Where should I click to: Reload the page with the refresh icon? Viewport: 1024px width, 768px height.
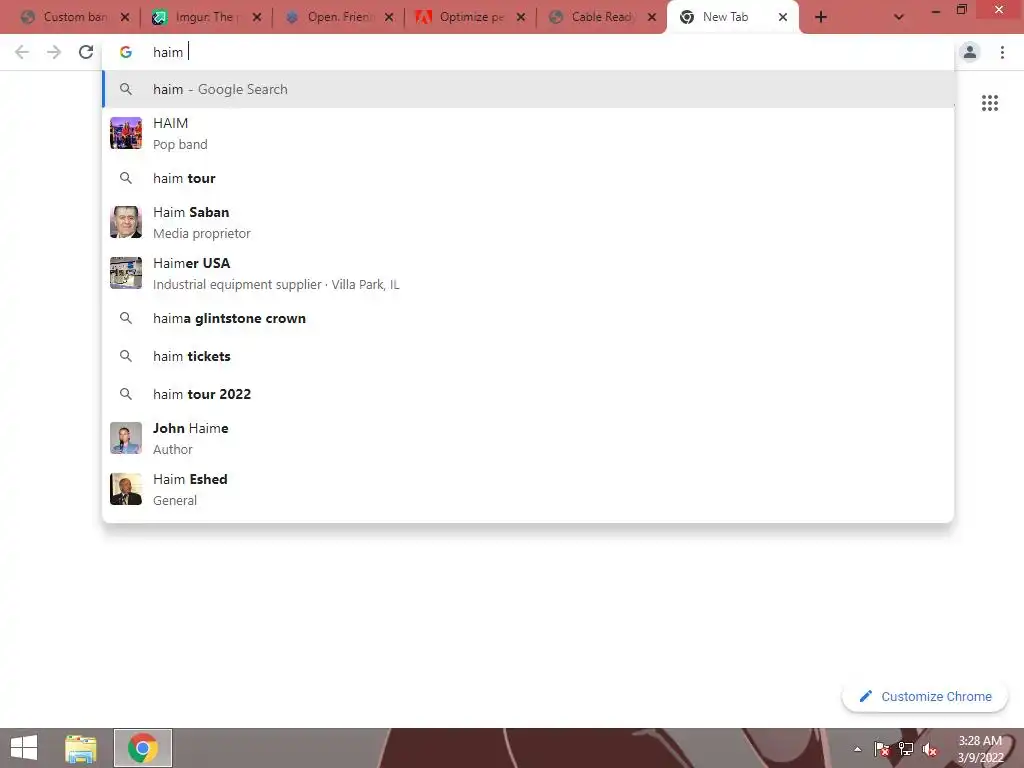(x=86, y=52)
